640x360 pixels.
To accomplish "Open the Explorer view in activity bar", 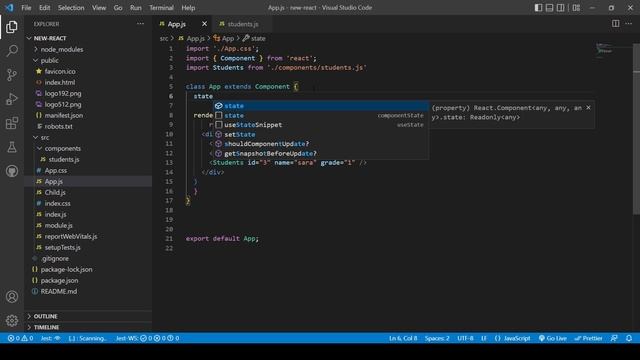I will pyautogui.click(x=12, y=27).
